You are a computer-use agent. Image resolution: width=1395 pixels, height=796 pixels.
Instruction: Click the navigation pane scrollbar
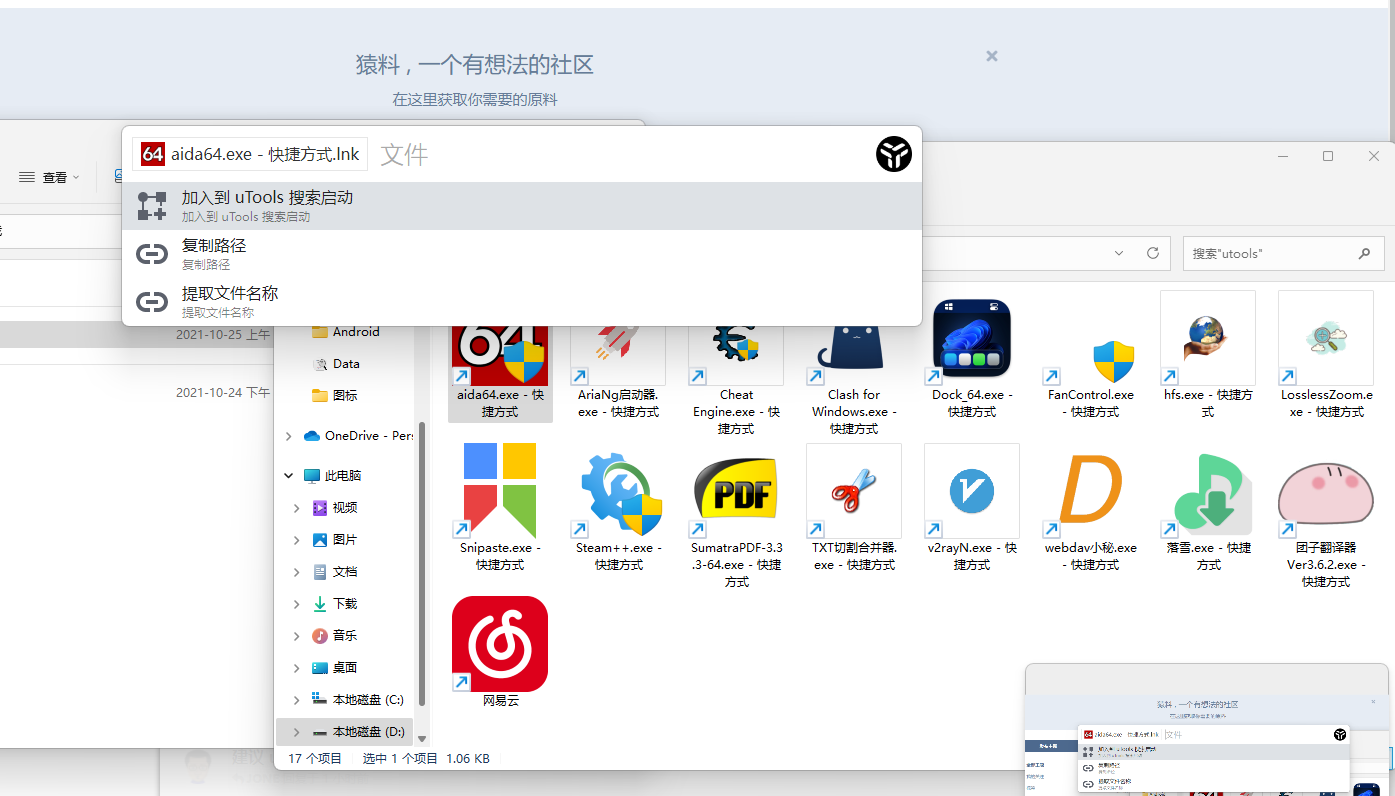click(x=422, y=563)
